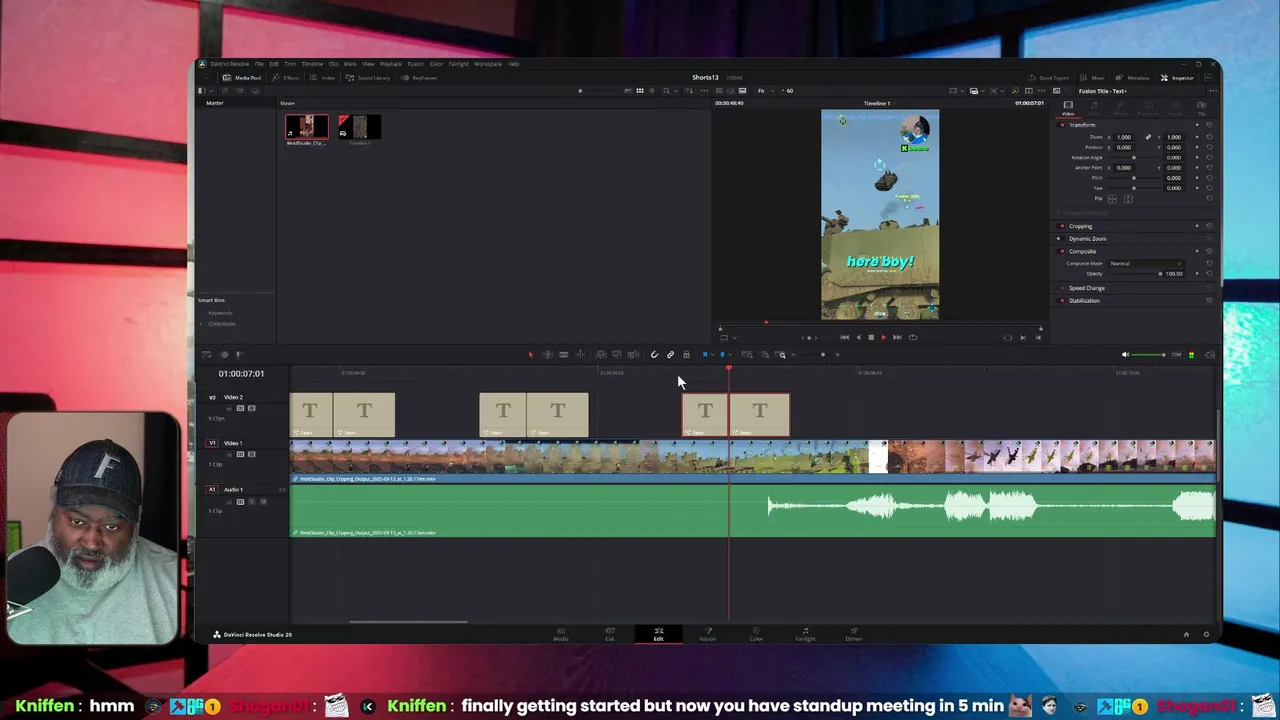
Task: Open the Workspace menu
Action: pos(488,64)
